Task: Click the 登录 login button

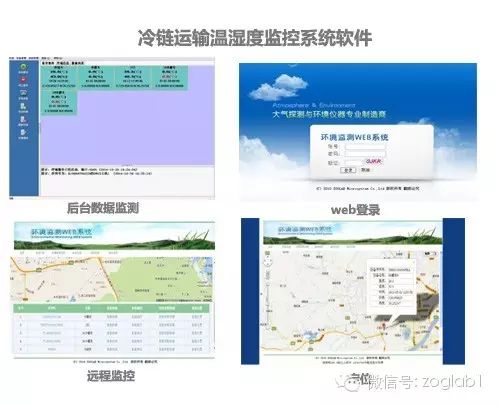Action: [348, 170]
